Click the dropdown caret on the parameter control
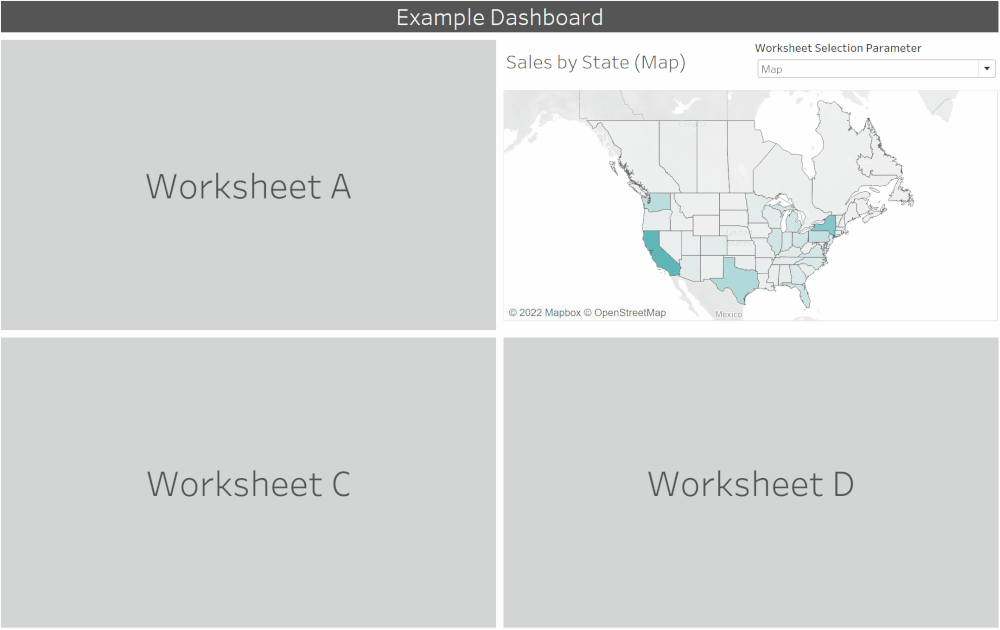1000x630 pixels. tap(989, 68)
